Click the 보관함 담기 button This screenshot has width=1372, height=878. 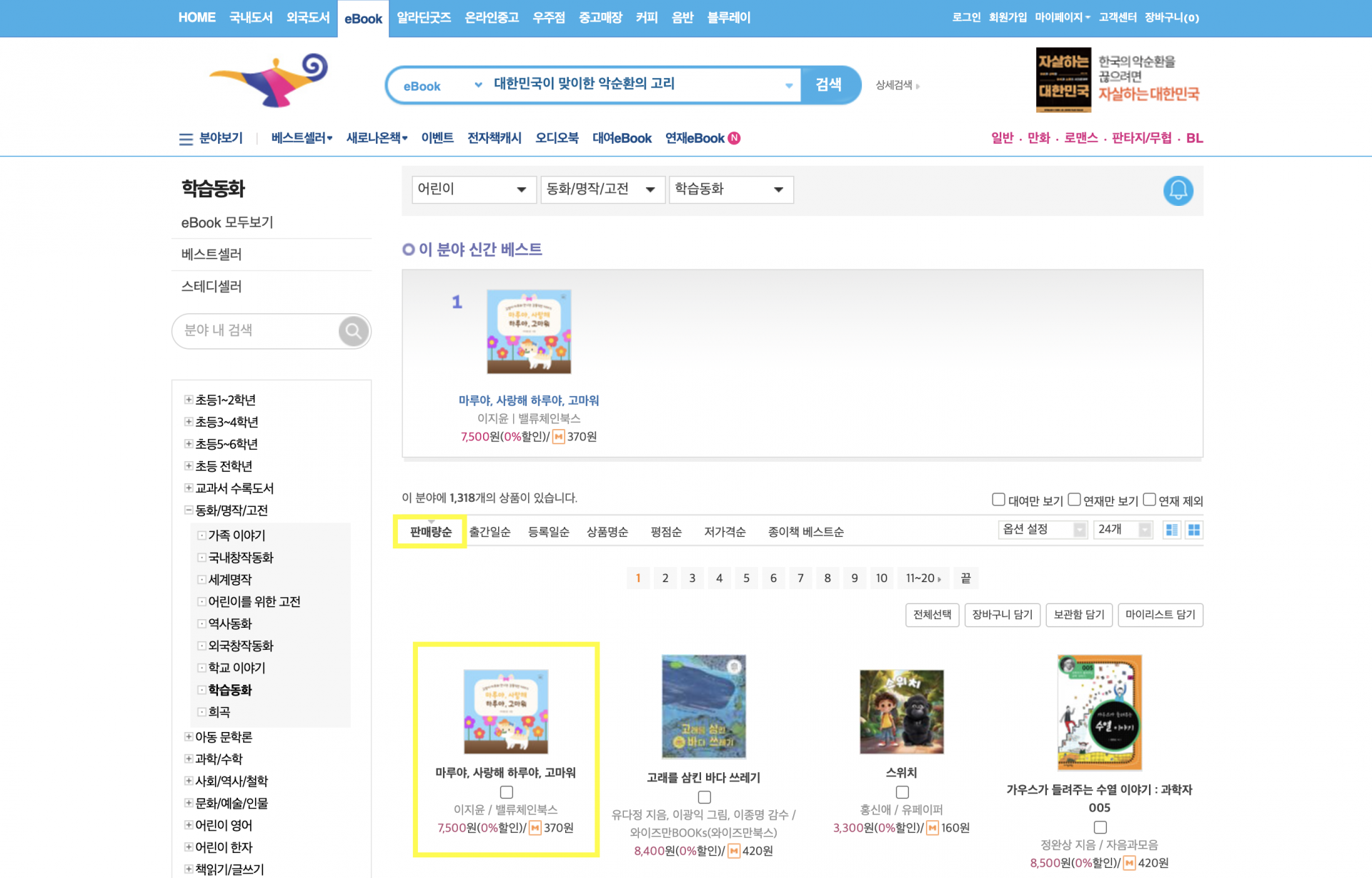pyautogui.click(x=1079, y=615)
